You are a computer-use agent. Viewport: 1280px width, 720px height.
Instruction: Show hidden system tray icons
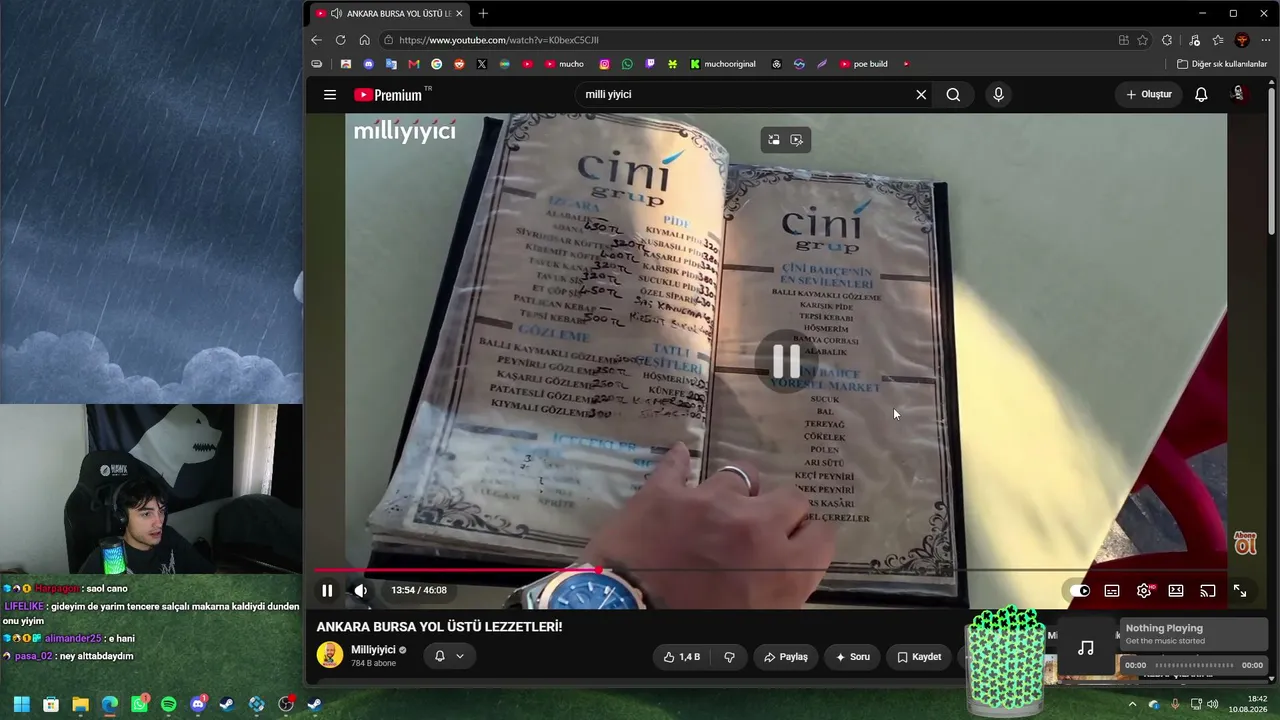pos(1132,704)
